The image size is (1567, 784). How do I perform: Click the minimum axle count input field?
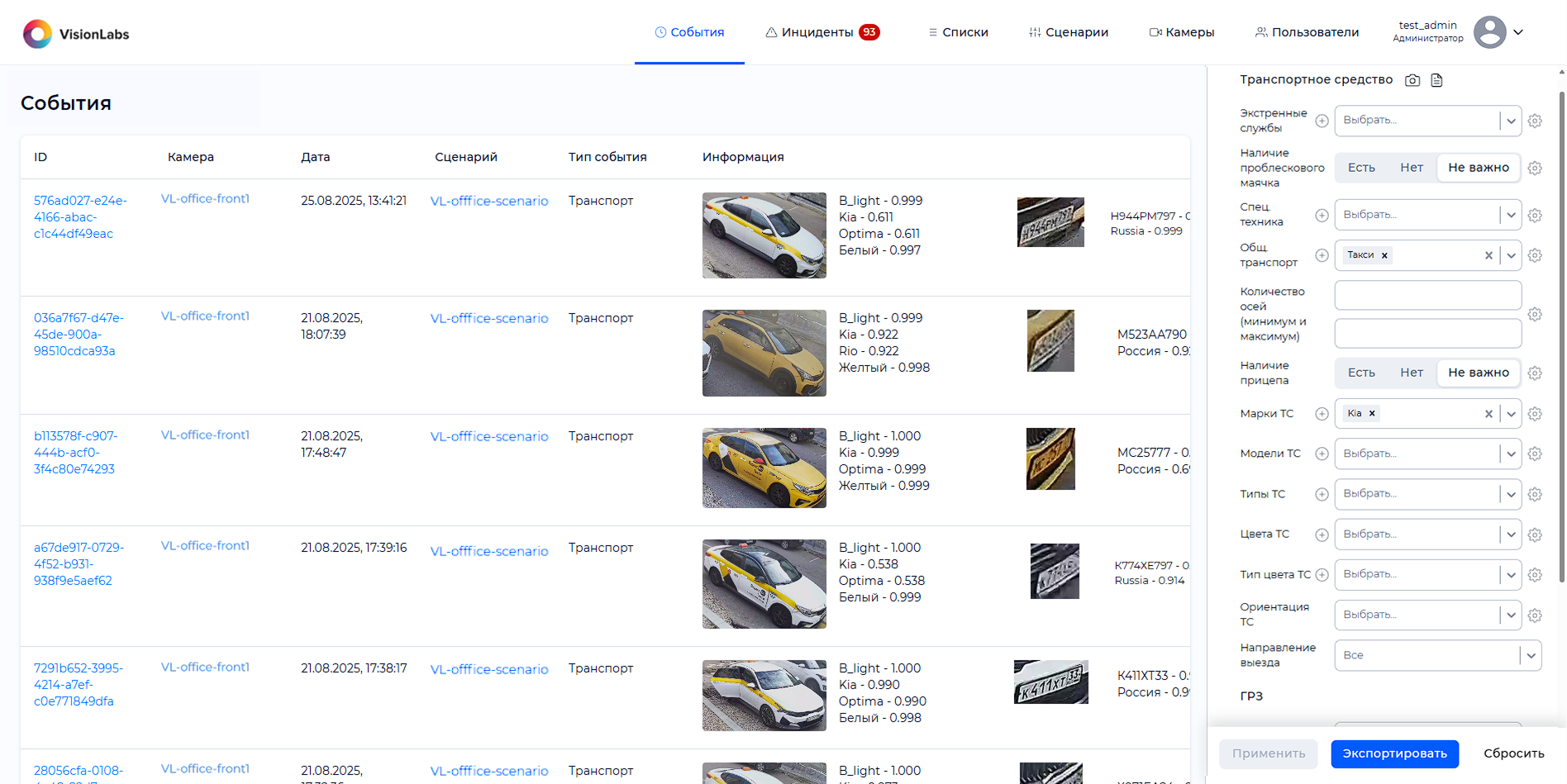coord(1427,295)
